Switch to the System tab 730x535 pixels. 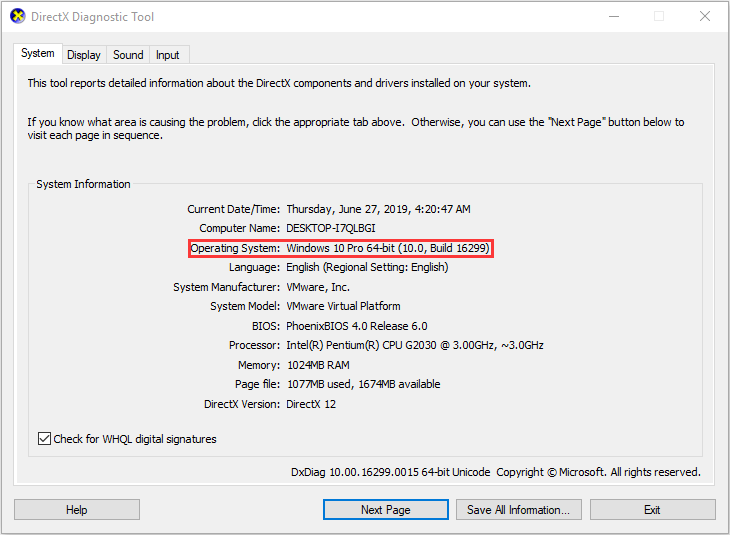tap(38, 54)
